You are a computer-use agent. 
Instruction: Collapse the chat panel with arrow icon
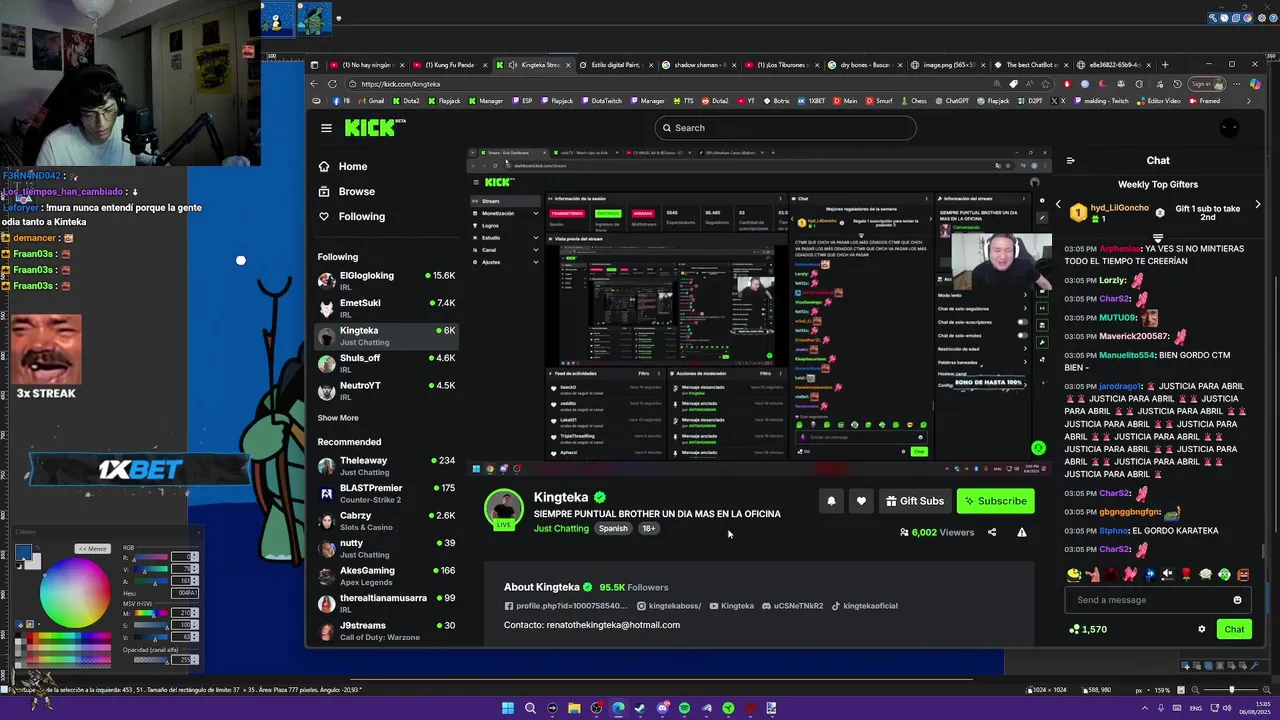(1070, 160)
